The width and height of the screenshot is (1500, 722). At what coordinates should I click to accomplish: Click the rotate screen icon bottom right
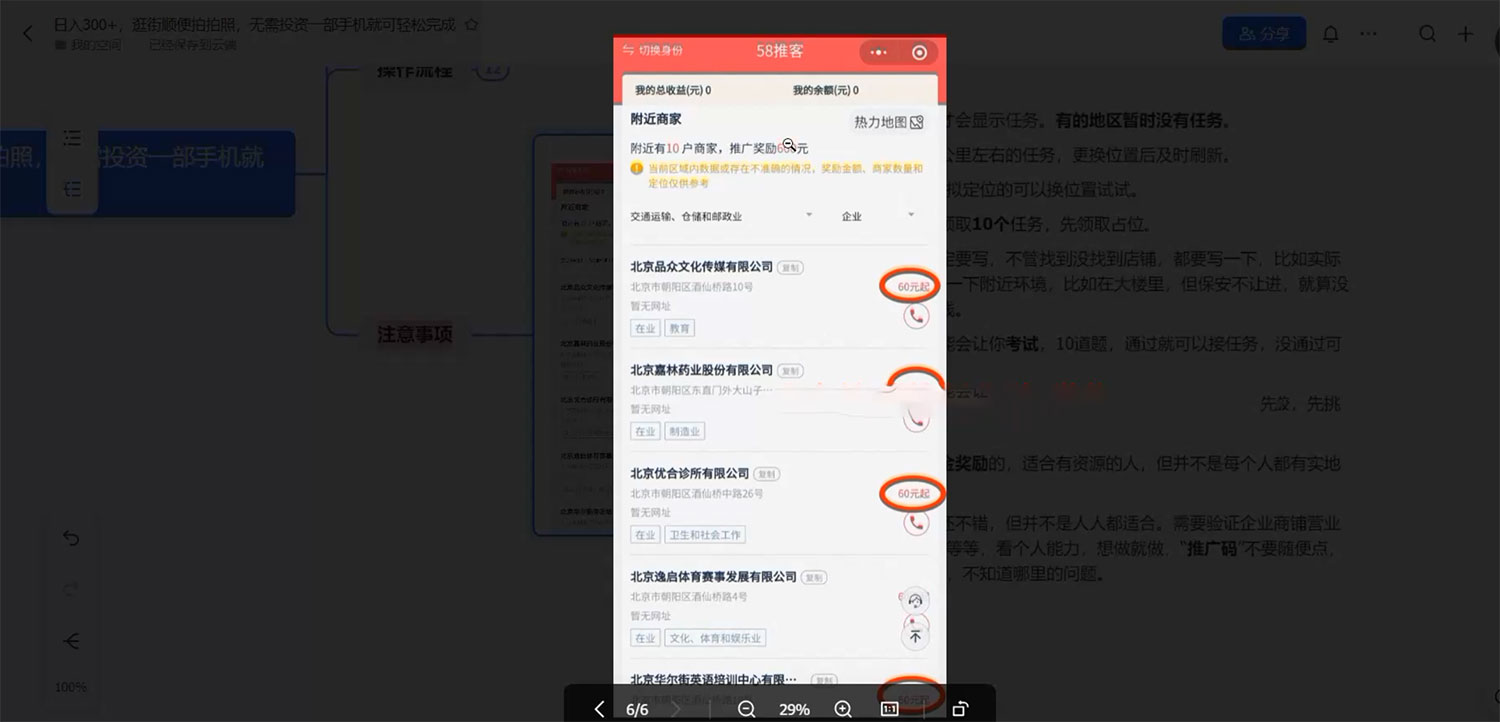tap(958, 708)
